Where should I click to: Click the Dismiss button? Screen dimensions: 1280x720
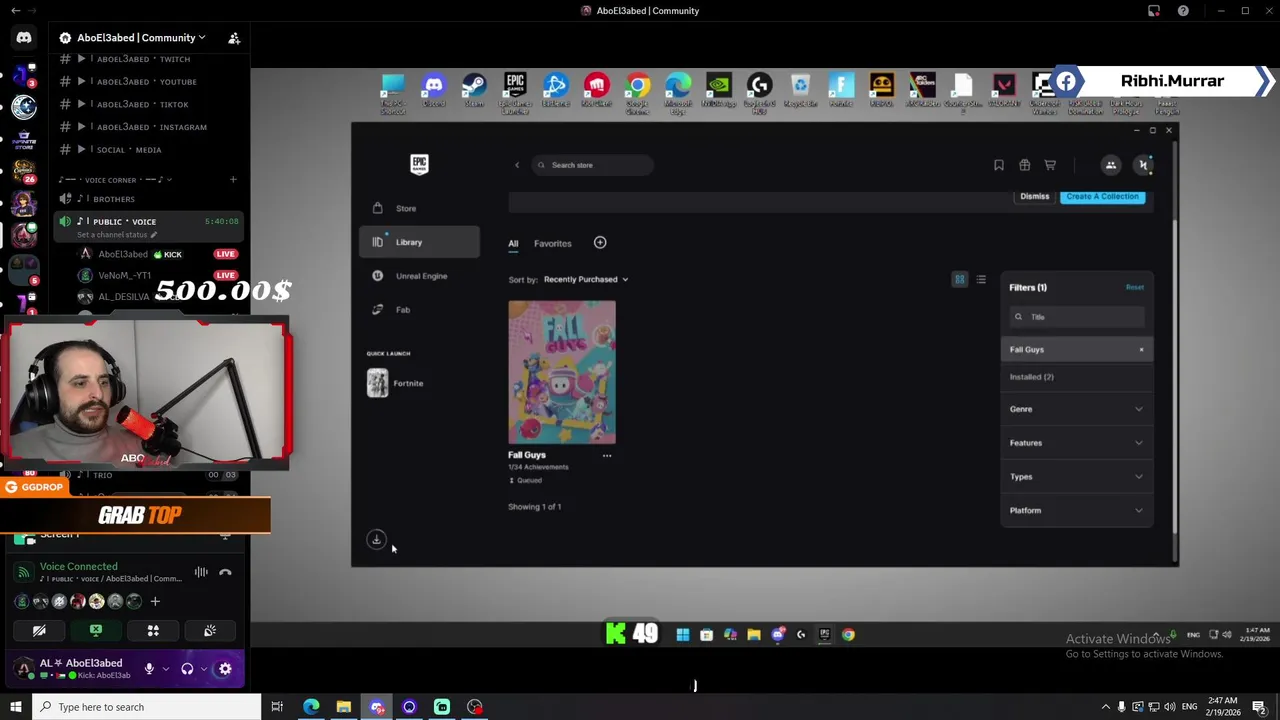(x=1035, y=196)
